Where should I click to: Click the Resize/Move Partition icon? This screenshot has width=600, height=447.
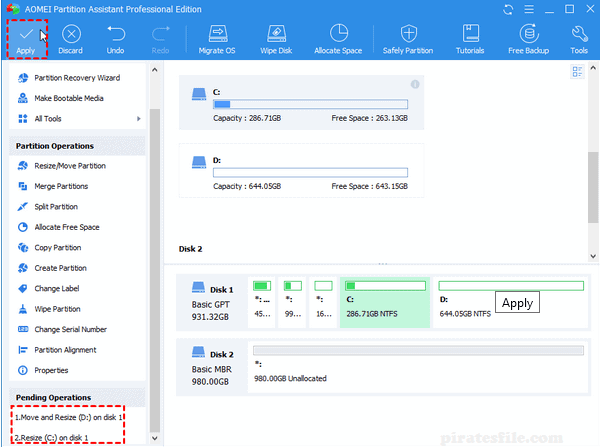pyautogui.click(x=23, y=166)
